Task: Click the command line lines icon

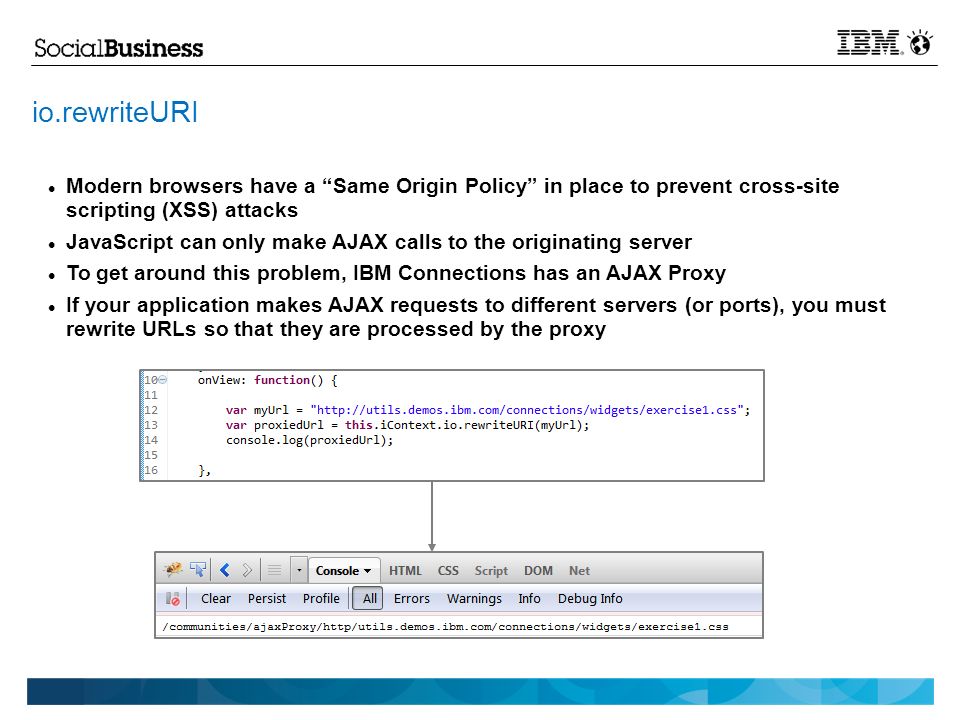Action: tap(274, 570)
